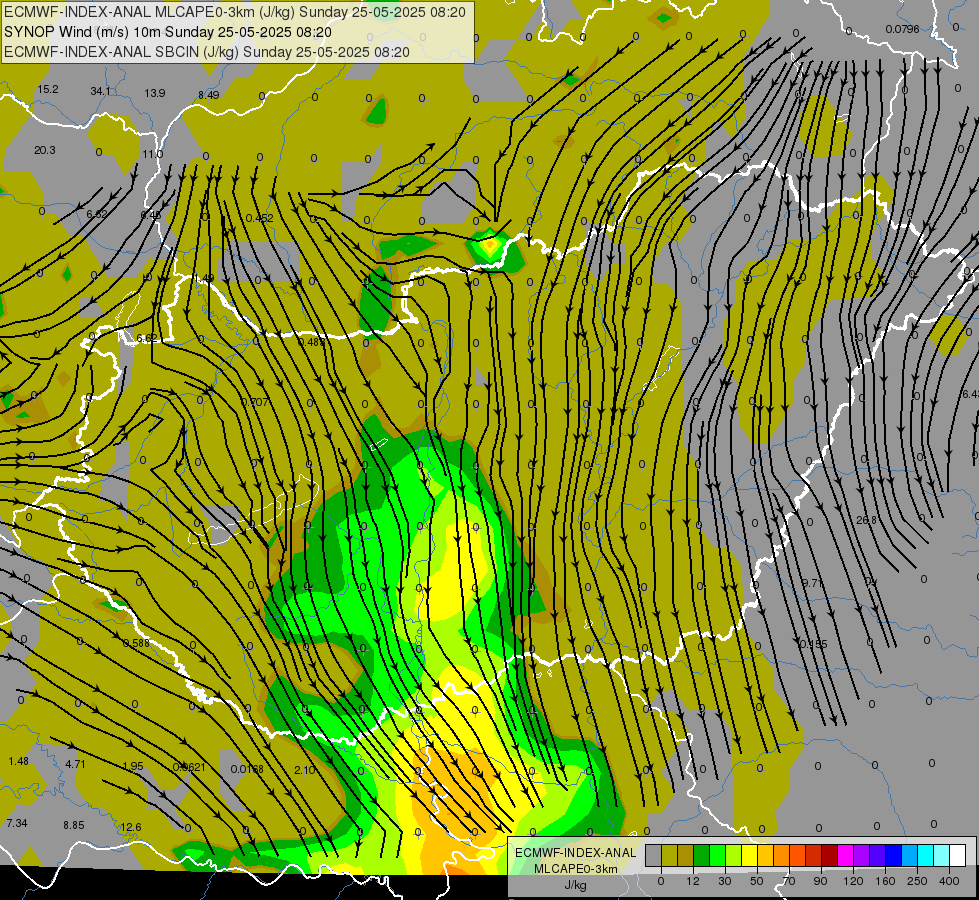This screenshot has width=979, height=900.
Task: Click the 9.71 value on the map
Action: 813,583
